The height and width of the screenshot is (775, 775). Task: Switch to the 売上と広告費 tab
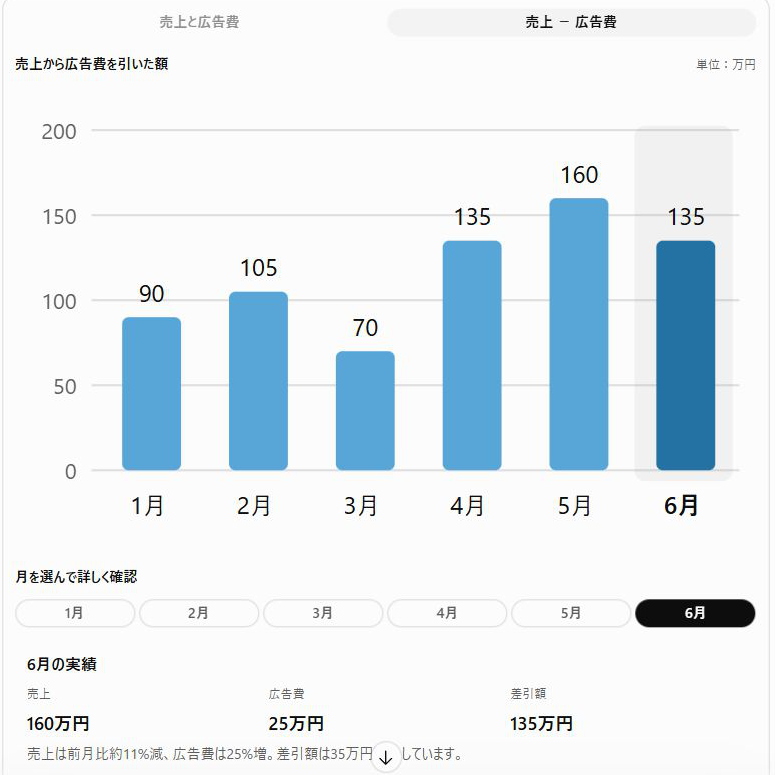[199, 22]
